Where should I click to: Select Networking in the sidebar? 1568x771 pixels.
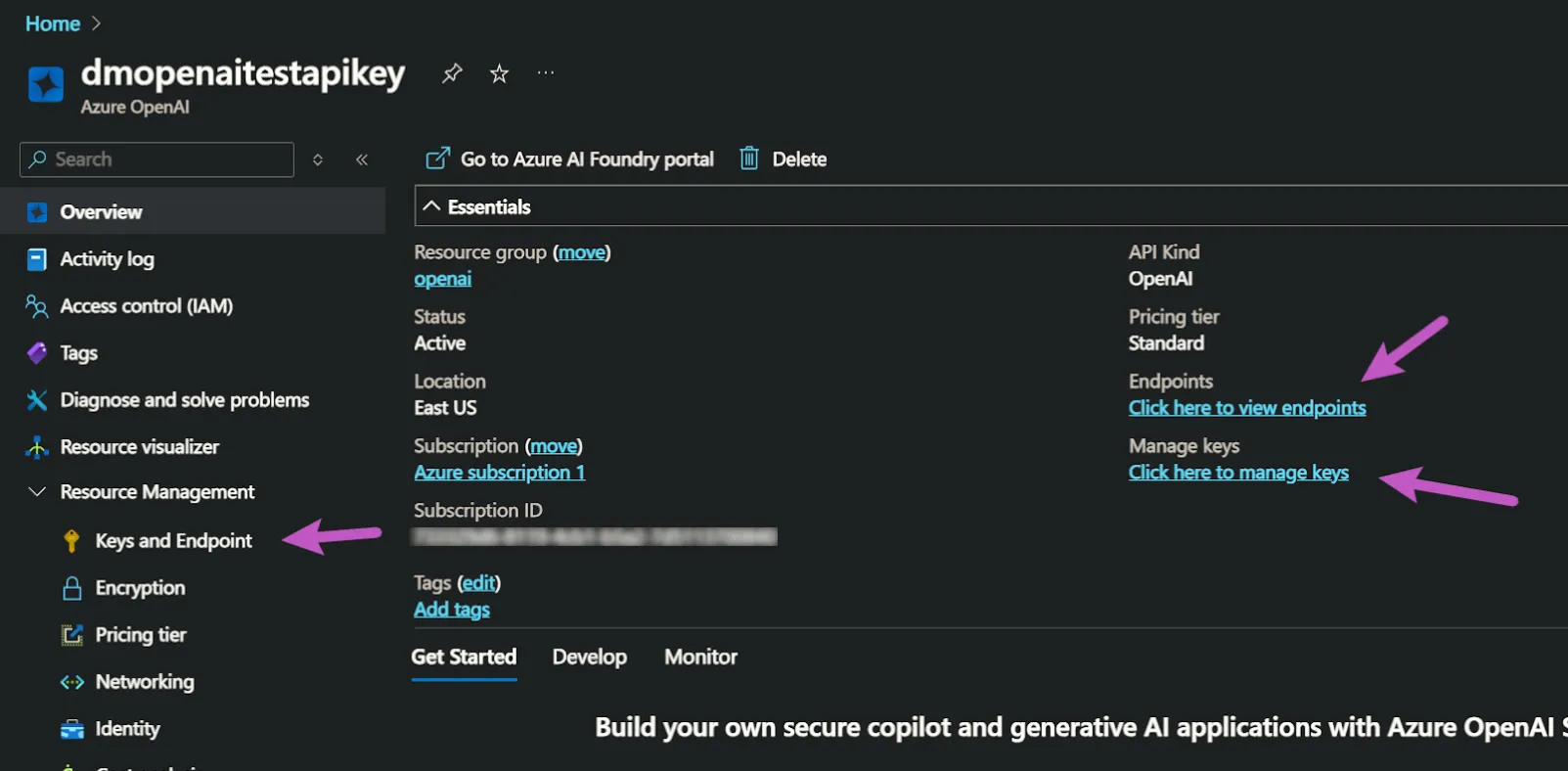tap(145, 682)
